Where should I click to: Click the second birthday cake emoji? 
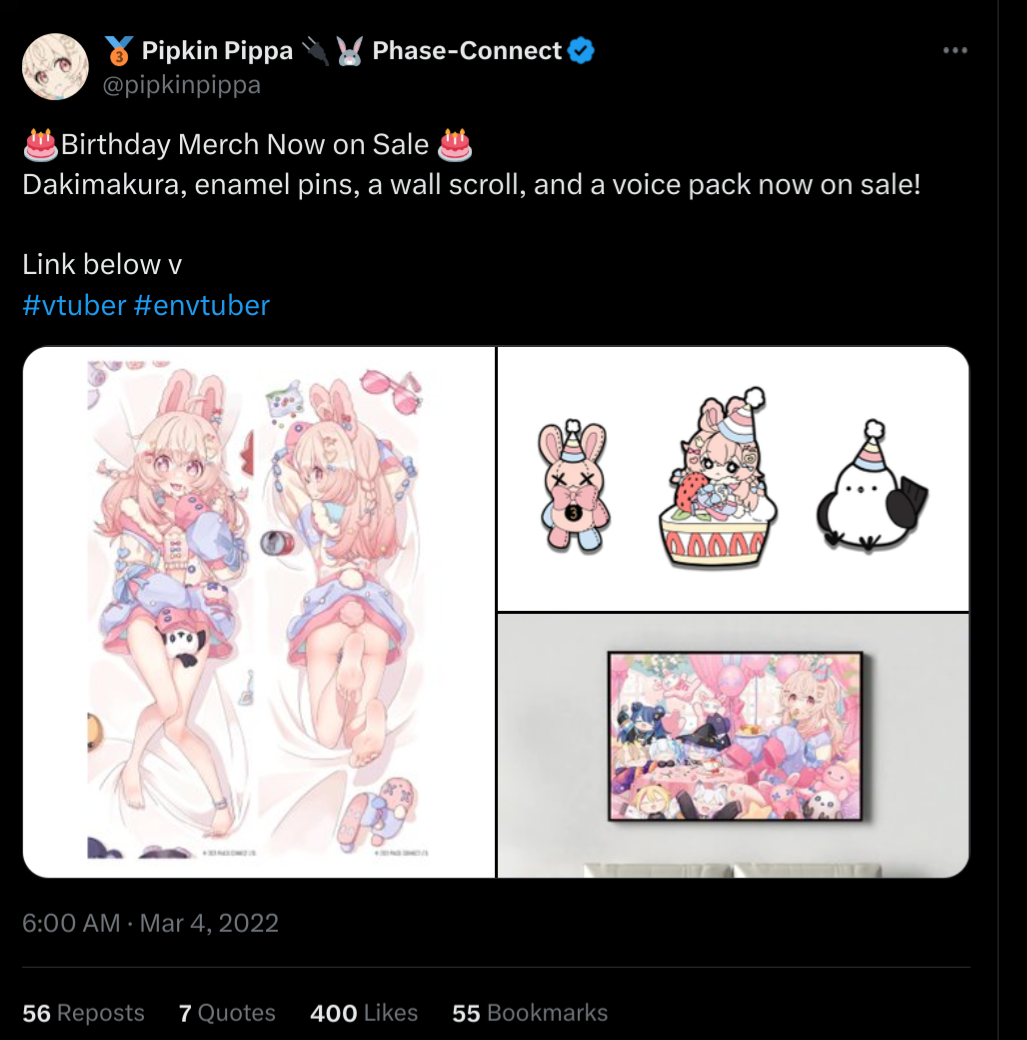click(x=454, y=145)
